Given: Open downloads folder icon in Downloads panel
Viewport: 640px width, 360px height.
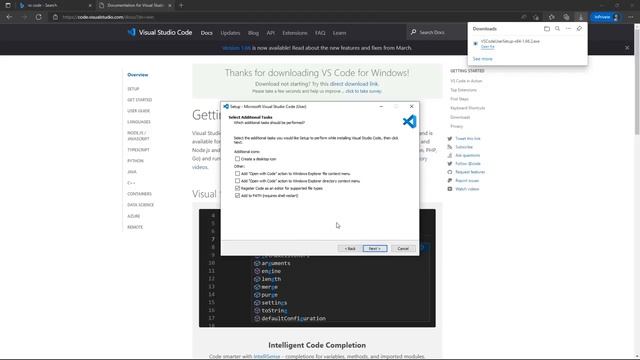Looking at the screenshot, I should pos(547,29).
